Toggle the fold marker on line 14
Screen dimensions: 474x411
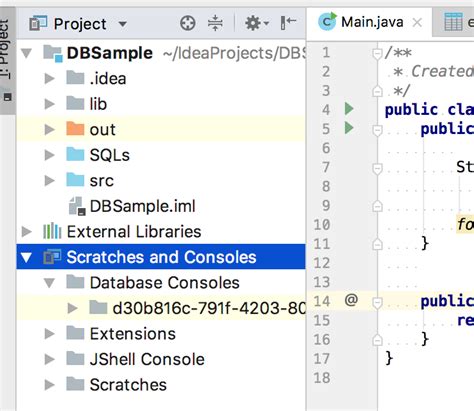pyautogui.click(x=377, y=302)
